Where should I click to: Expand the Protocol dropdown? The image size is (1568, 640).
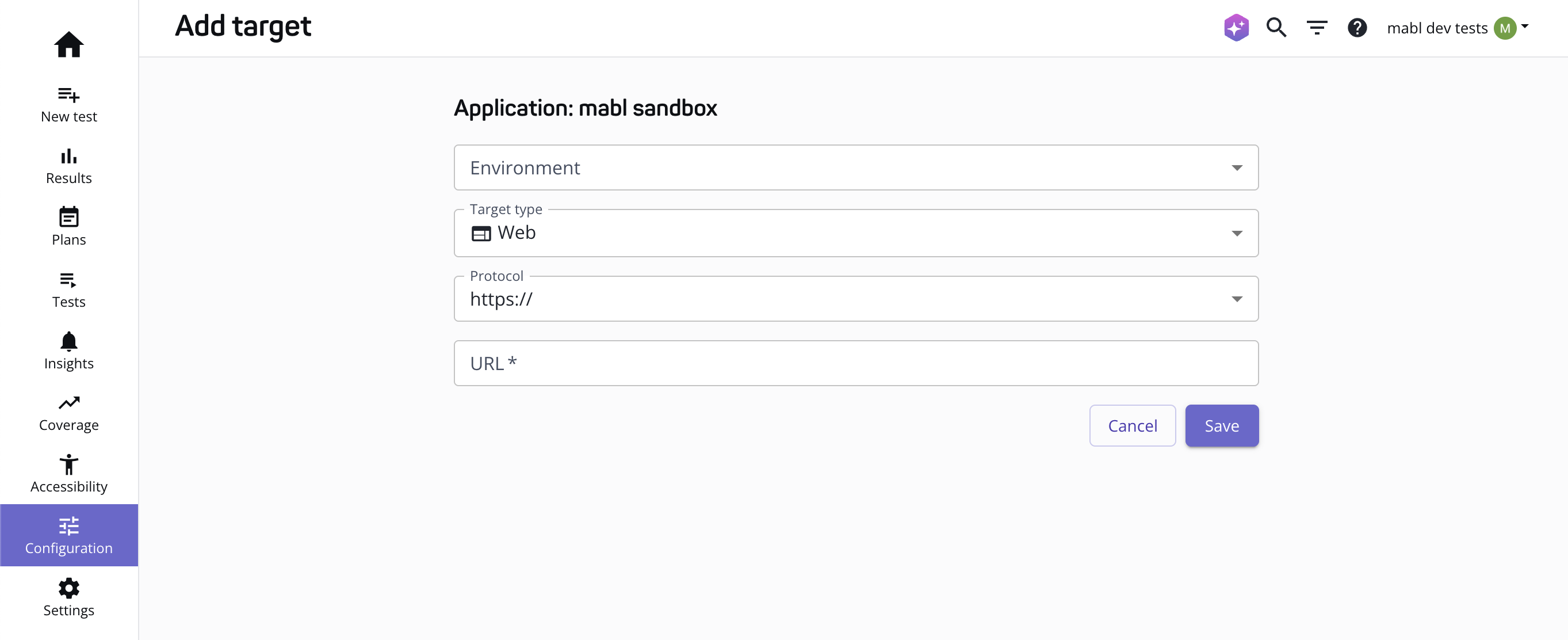point(1237,299)
